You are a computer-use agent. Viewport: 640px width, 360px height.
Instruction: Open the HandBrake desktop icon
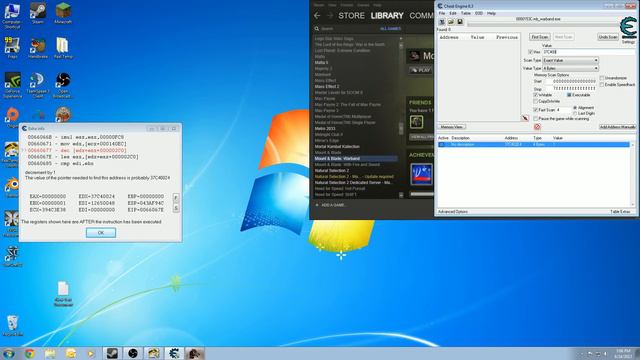click(x=38, y=48)
